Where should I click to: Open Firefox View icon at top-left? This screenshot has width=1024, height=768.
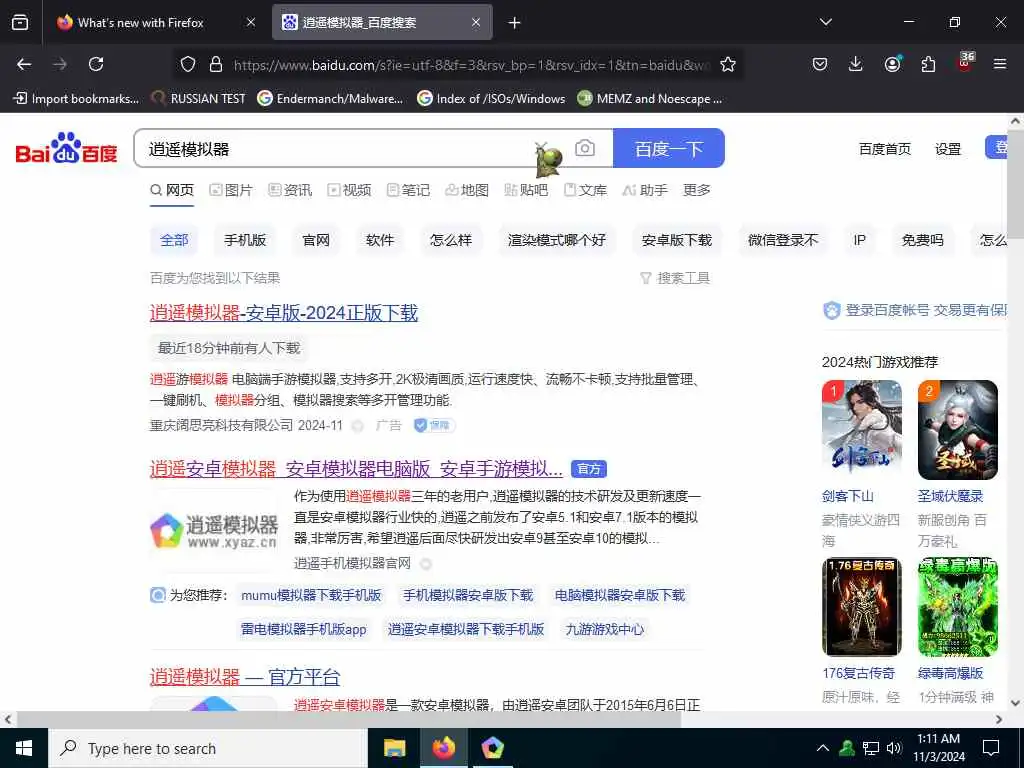tap(20, 22)
